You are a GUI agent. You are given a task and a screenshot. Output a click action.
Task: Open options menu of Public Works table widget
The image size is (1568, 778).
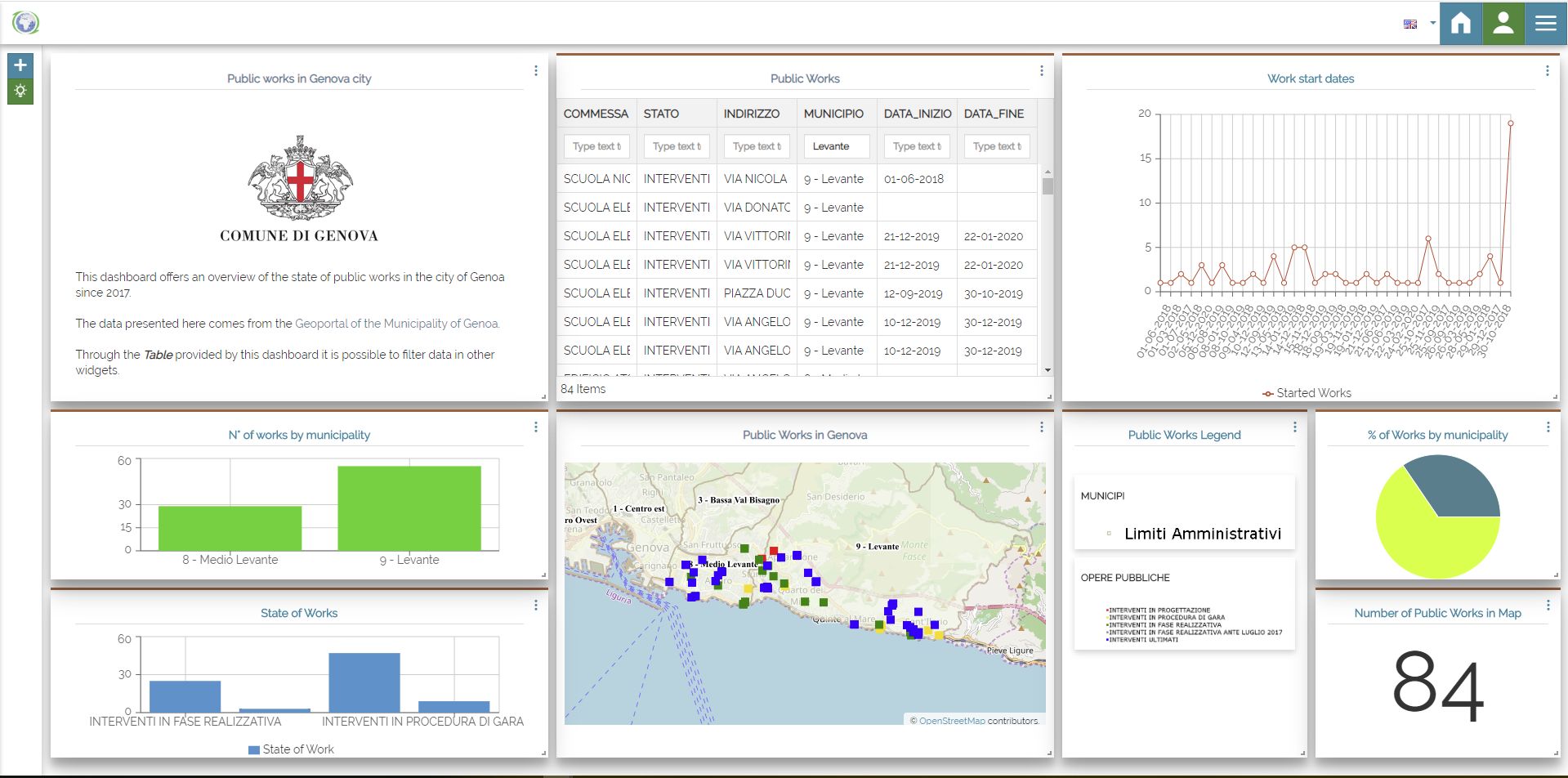click(1042, 71)
